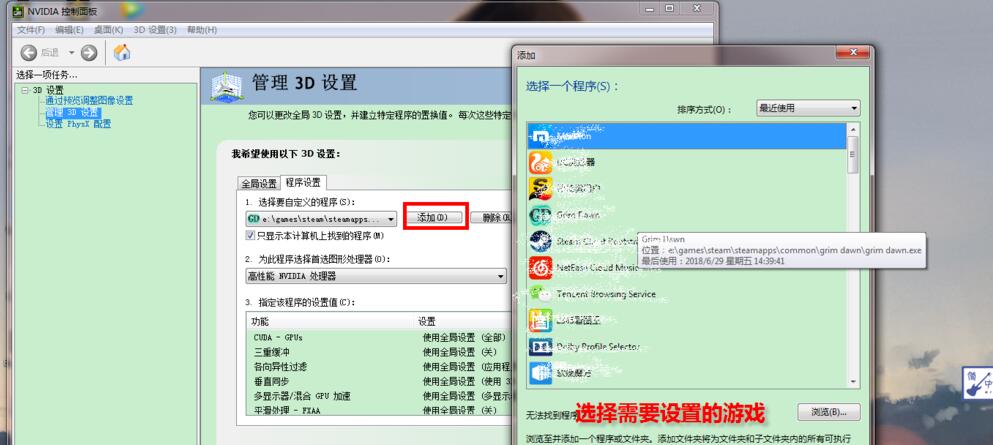Open the 3D 设置 menu
This screenshot has height=445, width=993.
(x=155, y=30)
